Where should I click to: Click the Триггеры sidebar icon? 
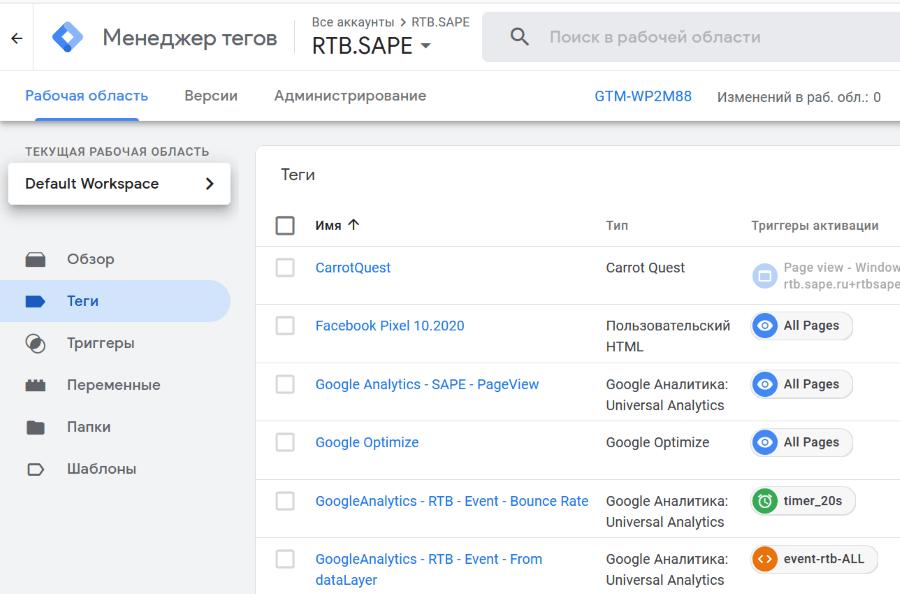pyautogui.click(x=36, y=344)
